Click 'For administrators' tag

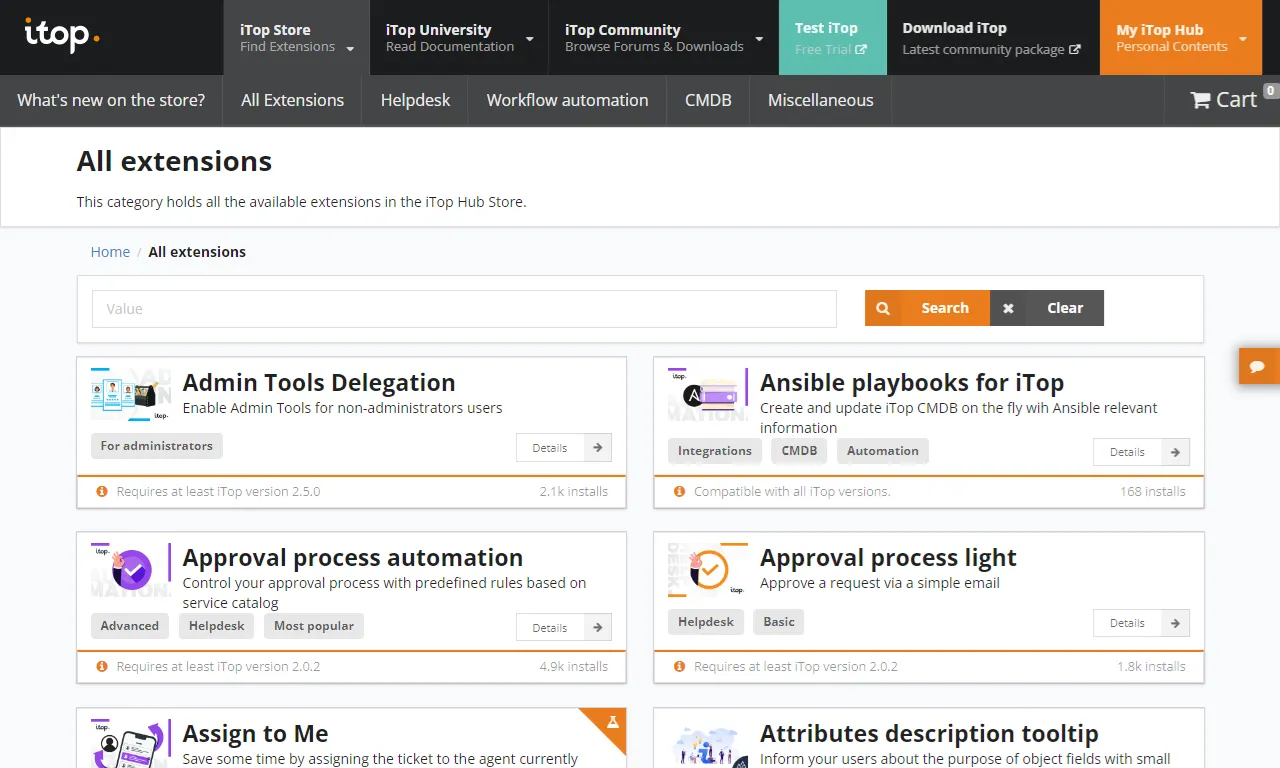156,446
